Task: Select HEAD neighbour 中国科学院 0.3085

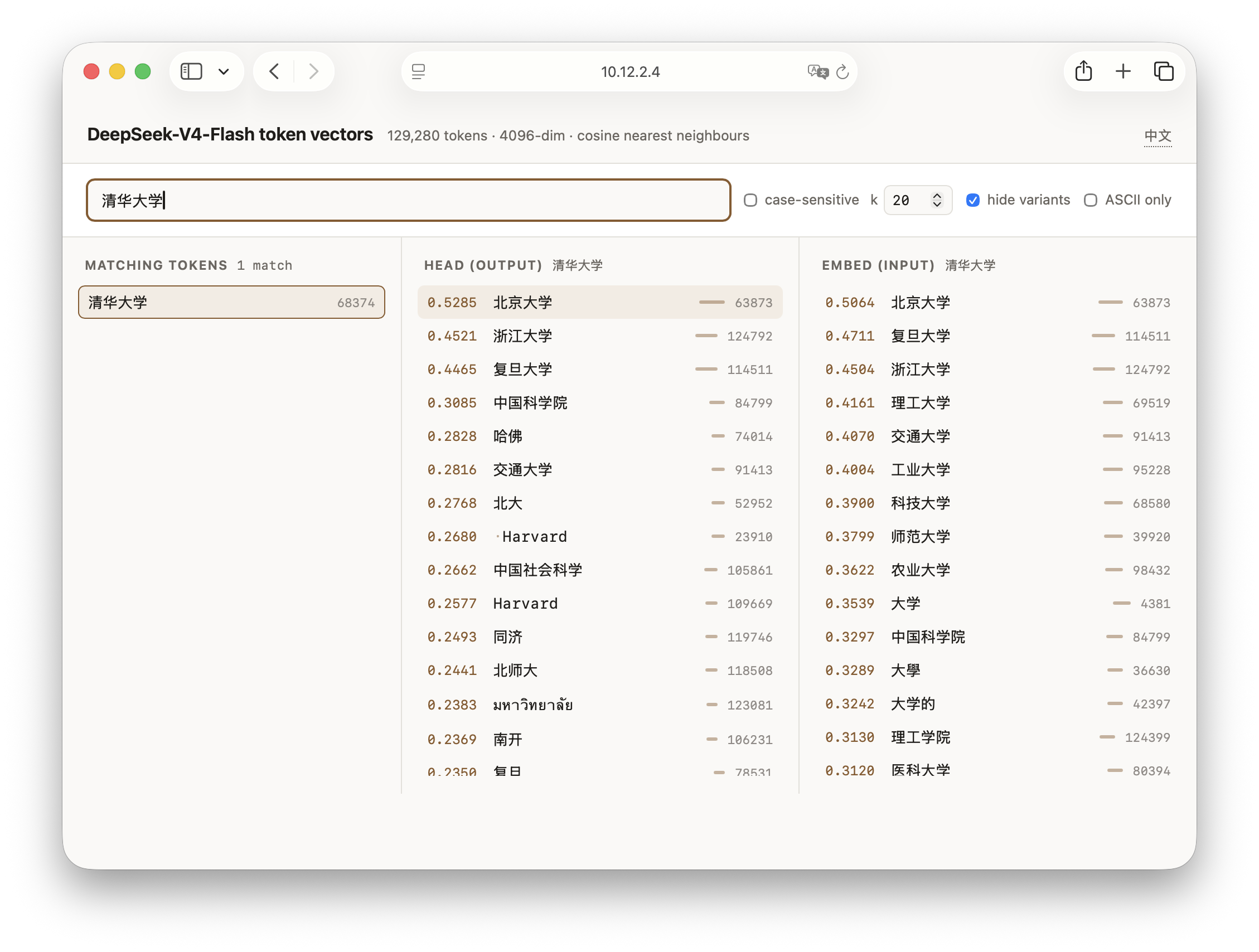Action: click(600, 403)
